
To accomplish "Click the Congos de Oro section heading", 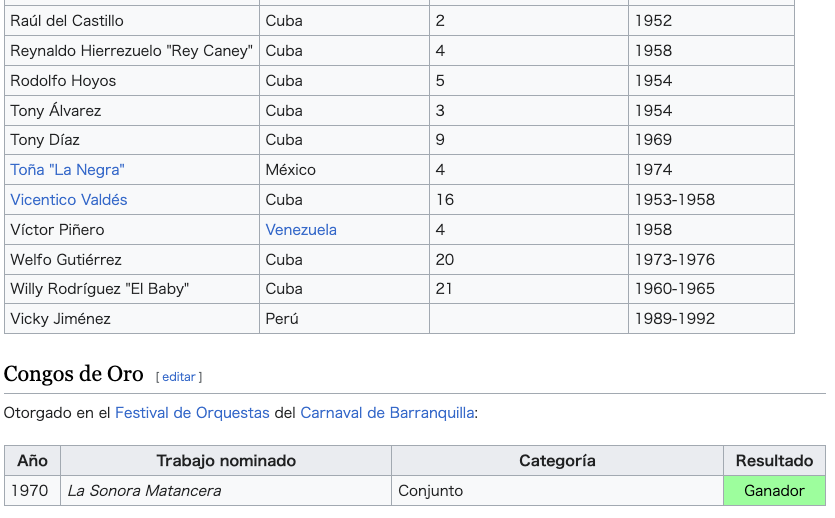I will (73, 374).
